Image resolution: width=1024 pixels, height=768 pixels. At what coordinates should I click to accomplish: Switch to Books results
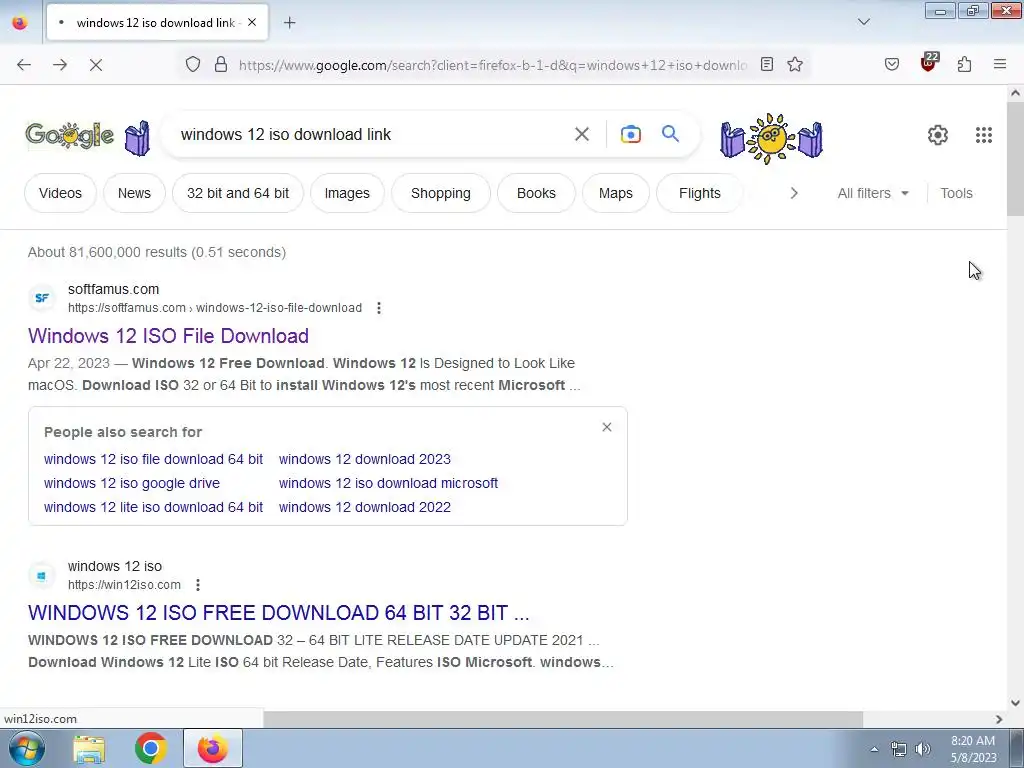pos(536,193)
